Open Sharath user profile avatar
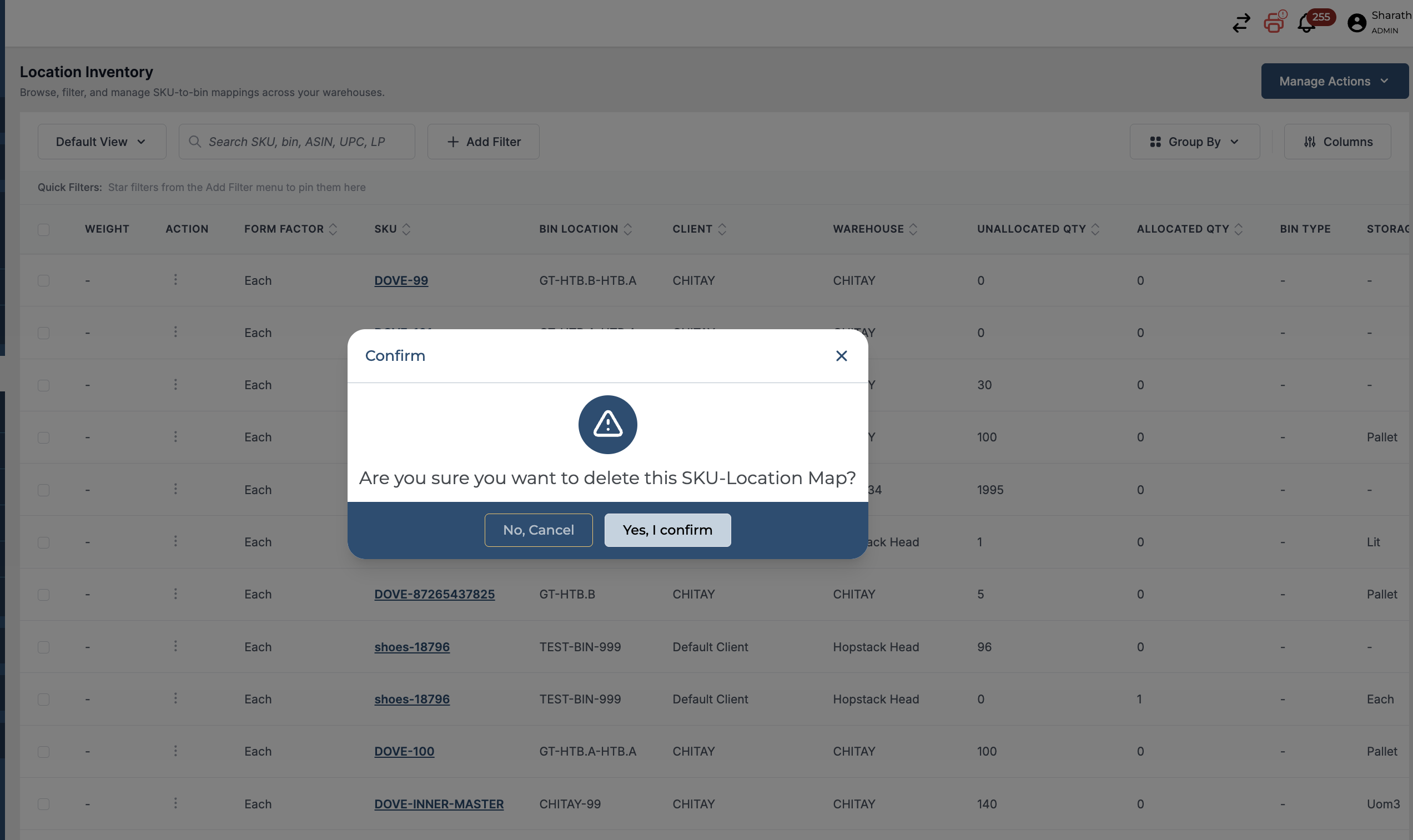The image size is (1413, 840). tap(1356, 23)
